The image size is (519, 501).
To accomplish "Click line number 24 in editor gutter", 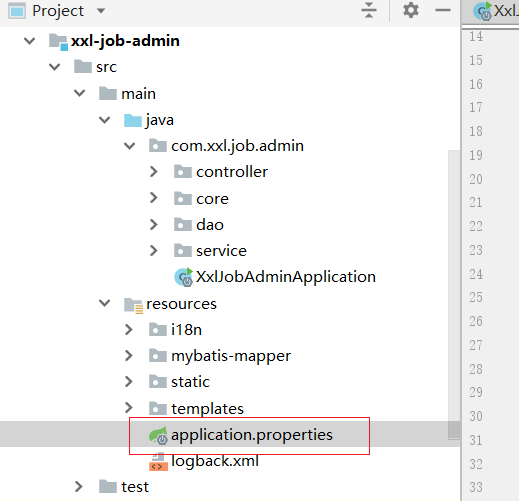I will 476,274.
